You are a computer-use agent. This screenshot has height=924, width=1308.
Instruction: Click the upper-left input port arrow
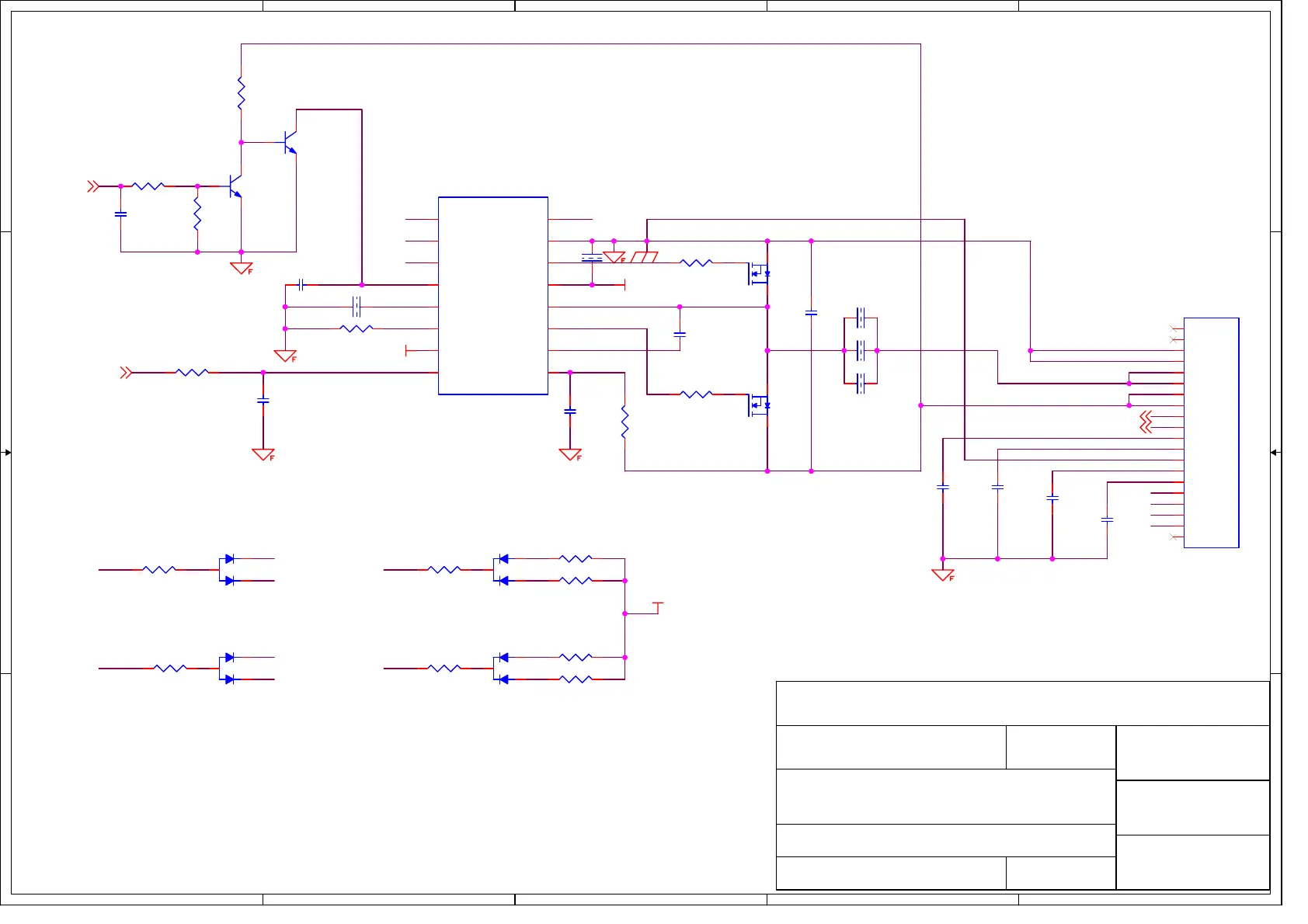(x=93, y=186)
